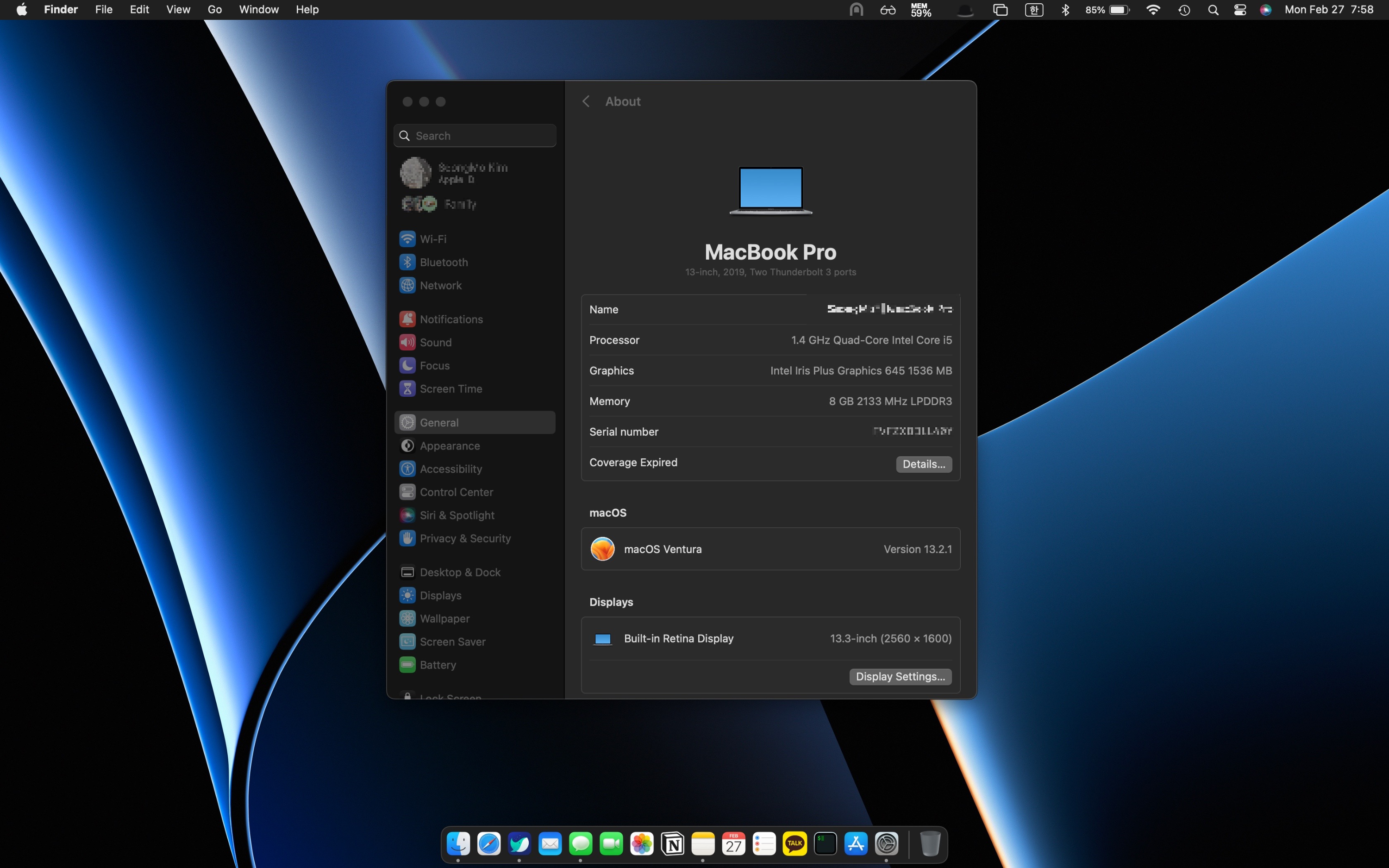This screenshot has width=1389, height=868.
Task: Open the Apple menu
Action: coord(22,10)
